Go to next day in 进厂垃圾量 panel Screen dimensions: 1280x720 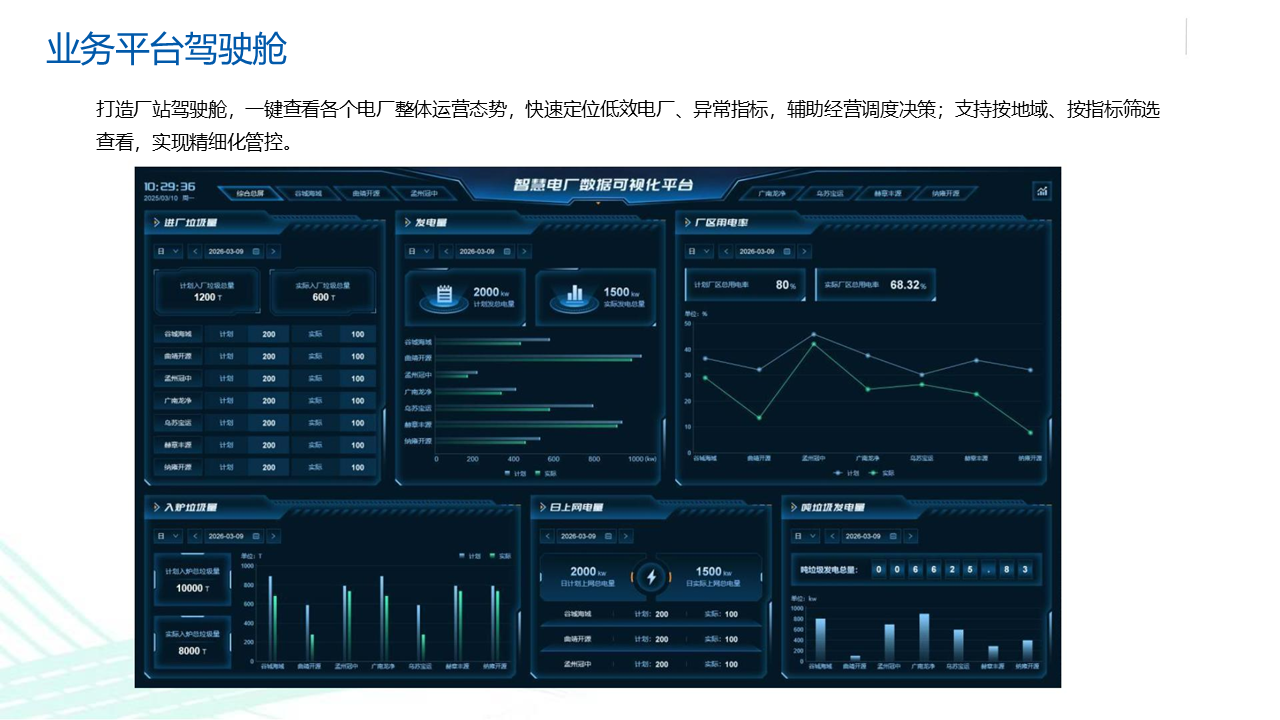click(274, 252)
